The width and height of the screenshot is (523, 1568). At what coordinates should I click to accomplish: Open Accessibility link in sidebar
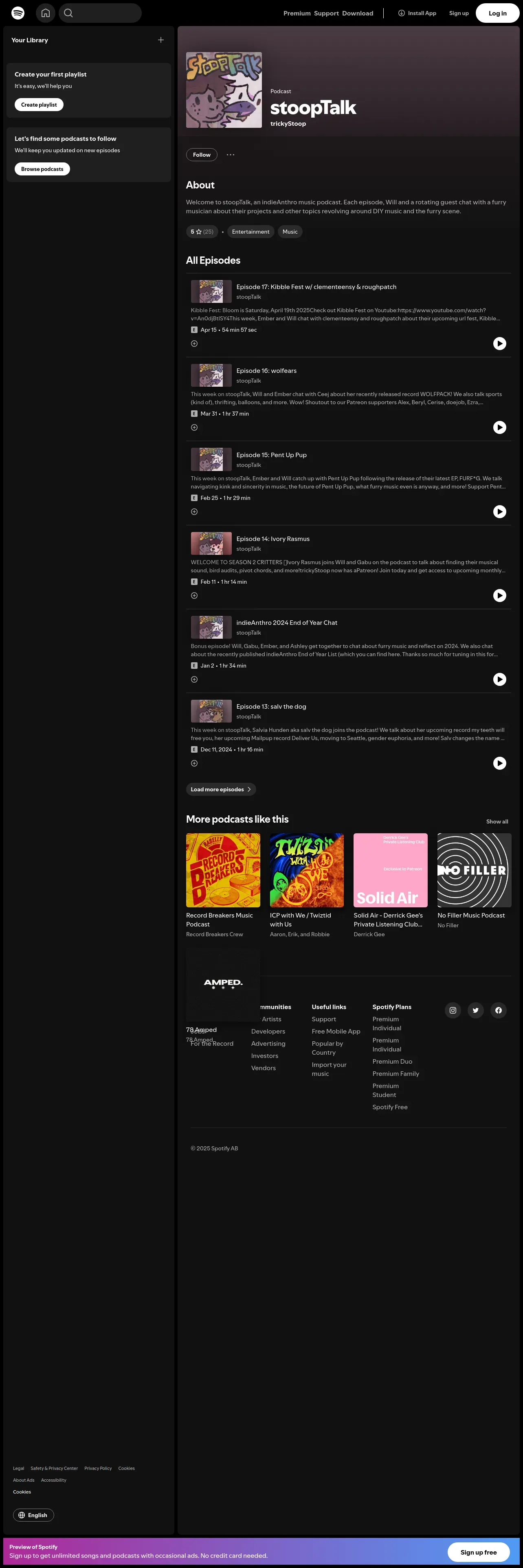click(54, 1480)
